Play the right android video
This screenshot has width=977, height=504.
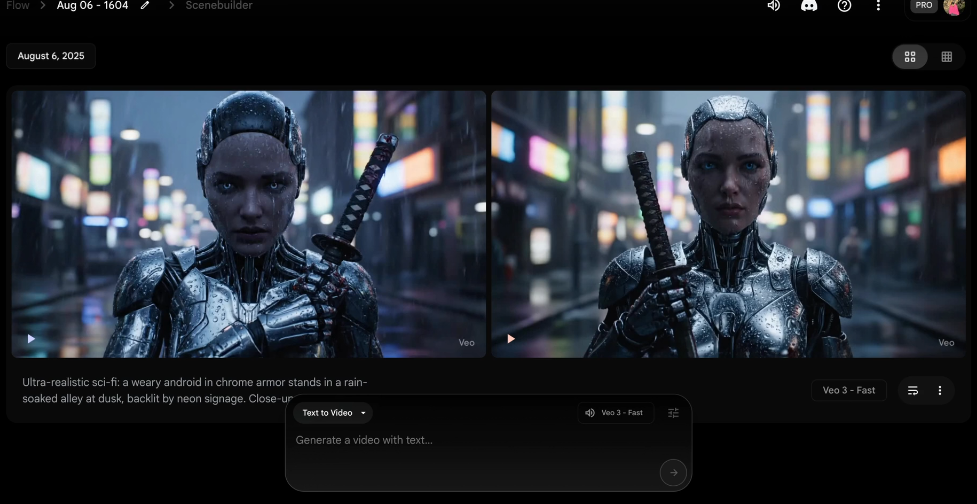(511, 339)
